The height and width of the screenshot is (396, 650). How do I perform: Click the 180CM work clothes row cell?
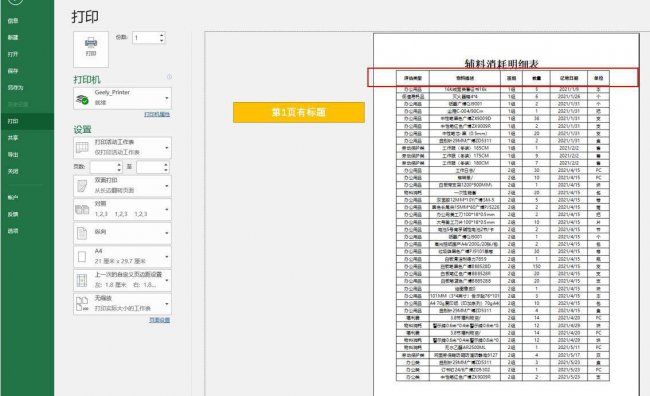pyautogui.click(x=465, y=163)
